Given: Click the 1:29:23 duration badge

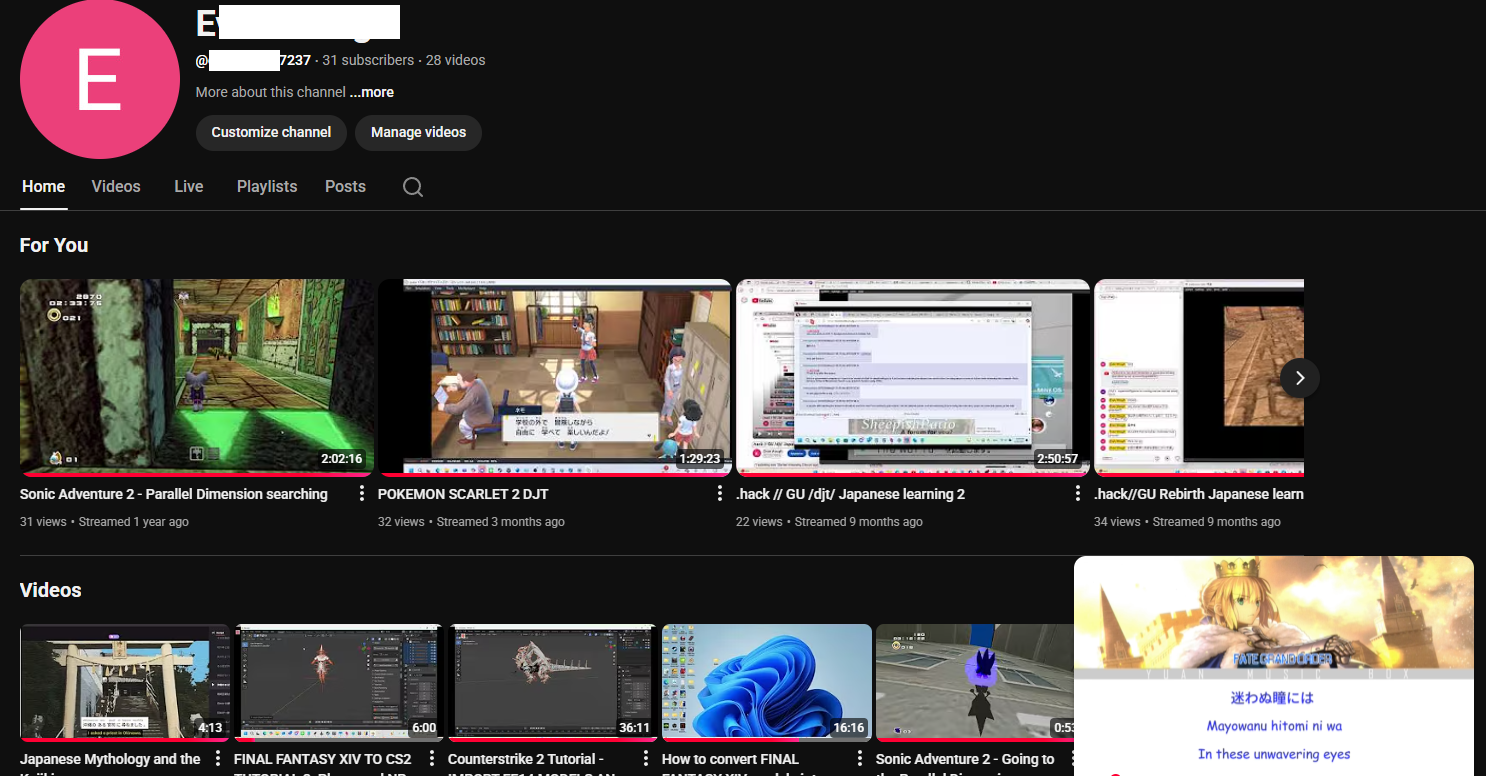Looking at the screenshot, I should tap(699, 459).
